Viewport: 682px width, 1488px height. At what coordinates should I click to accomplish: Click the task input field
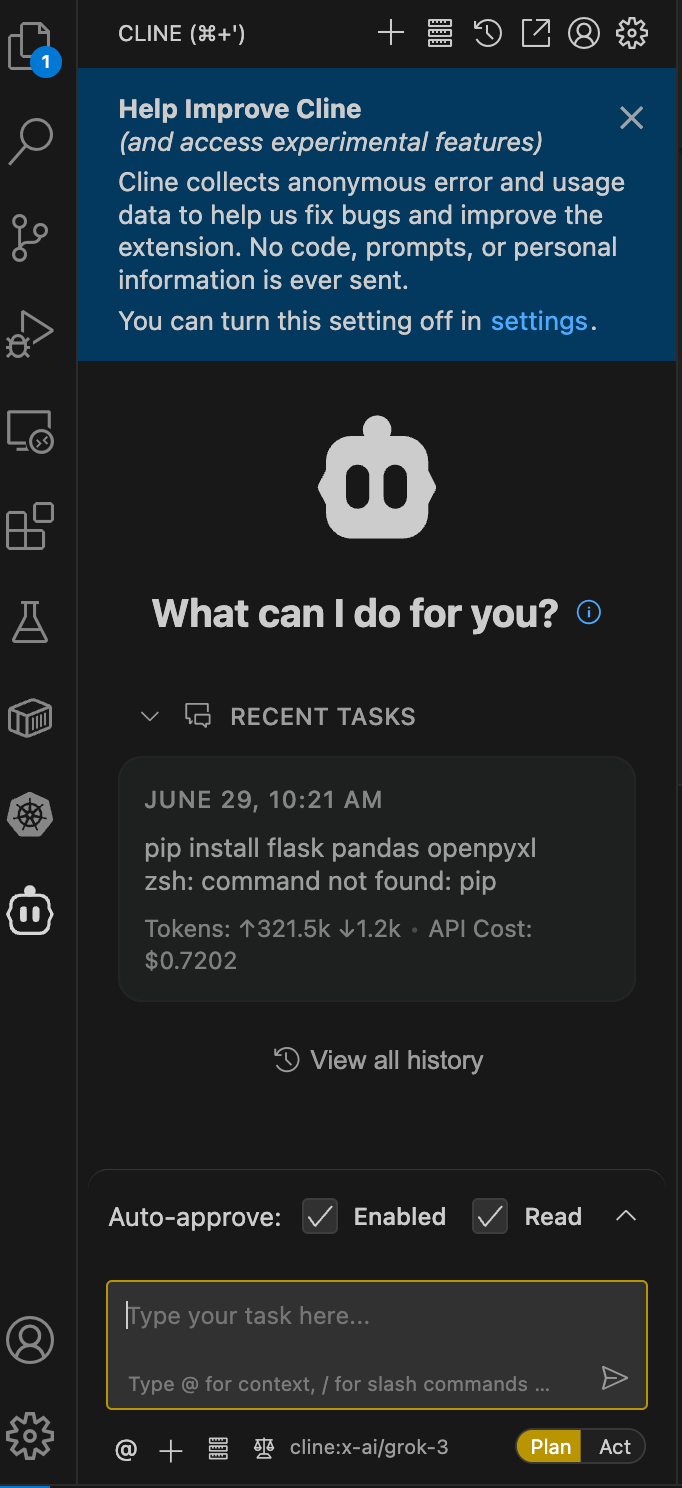[377, 1317]
